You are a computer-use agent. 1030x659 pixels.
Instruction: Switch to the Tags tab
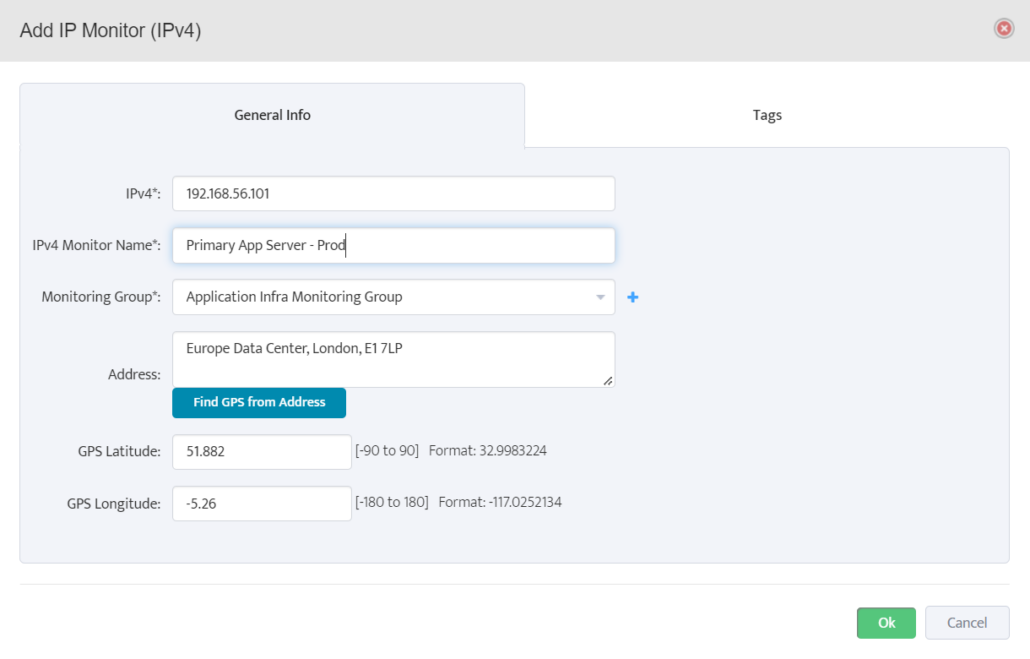click(x=766, y=114)
